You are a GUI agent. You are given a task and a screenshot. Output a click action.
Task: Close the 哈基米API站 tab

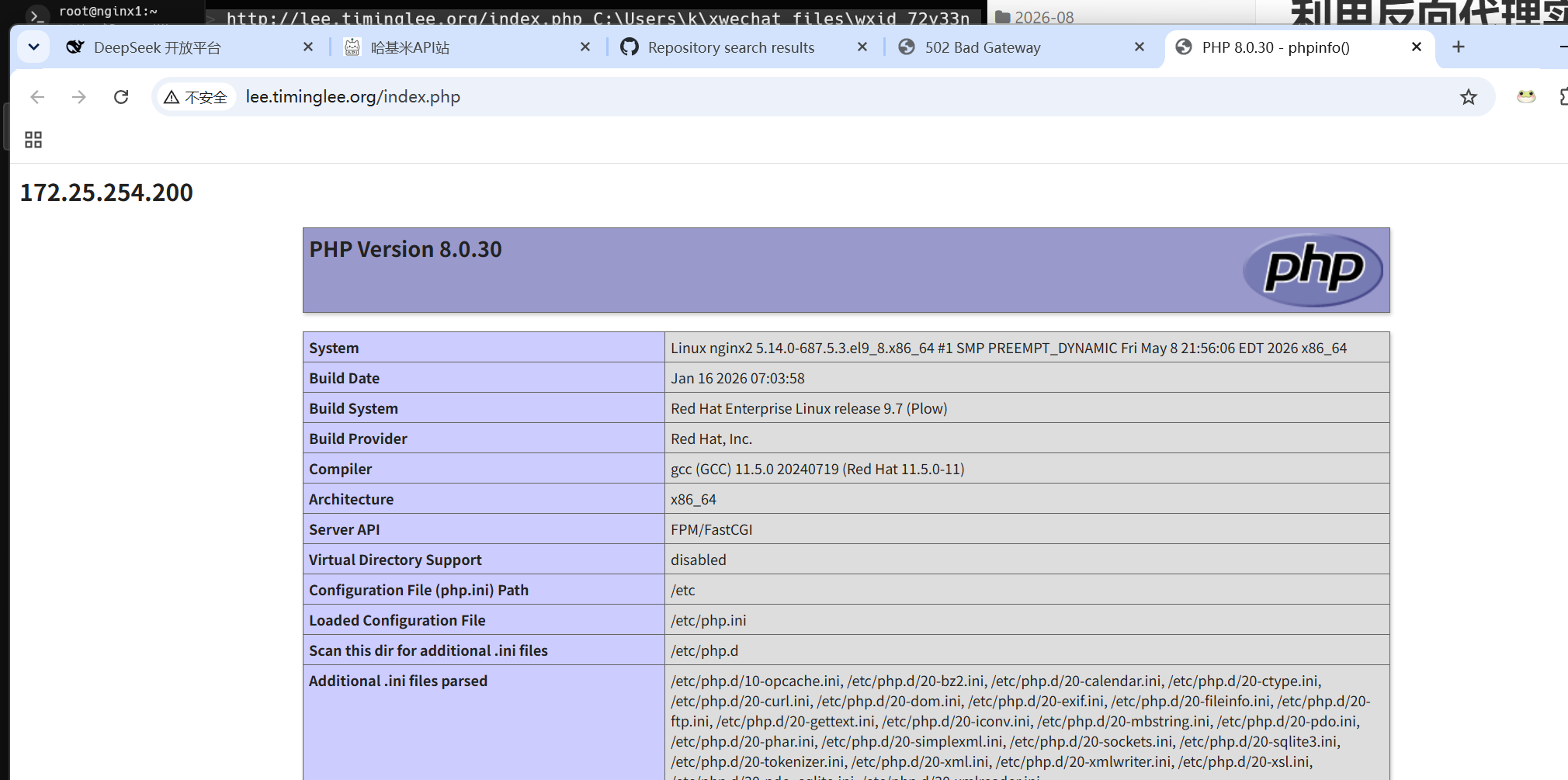coord(585,47)
